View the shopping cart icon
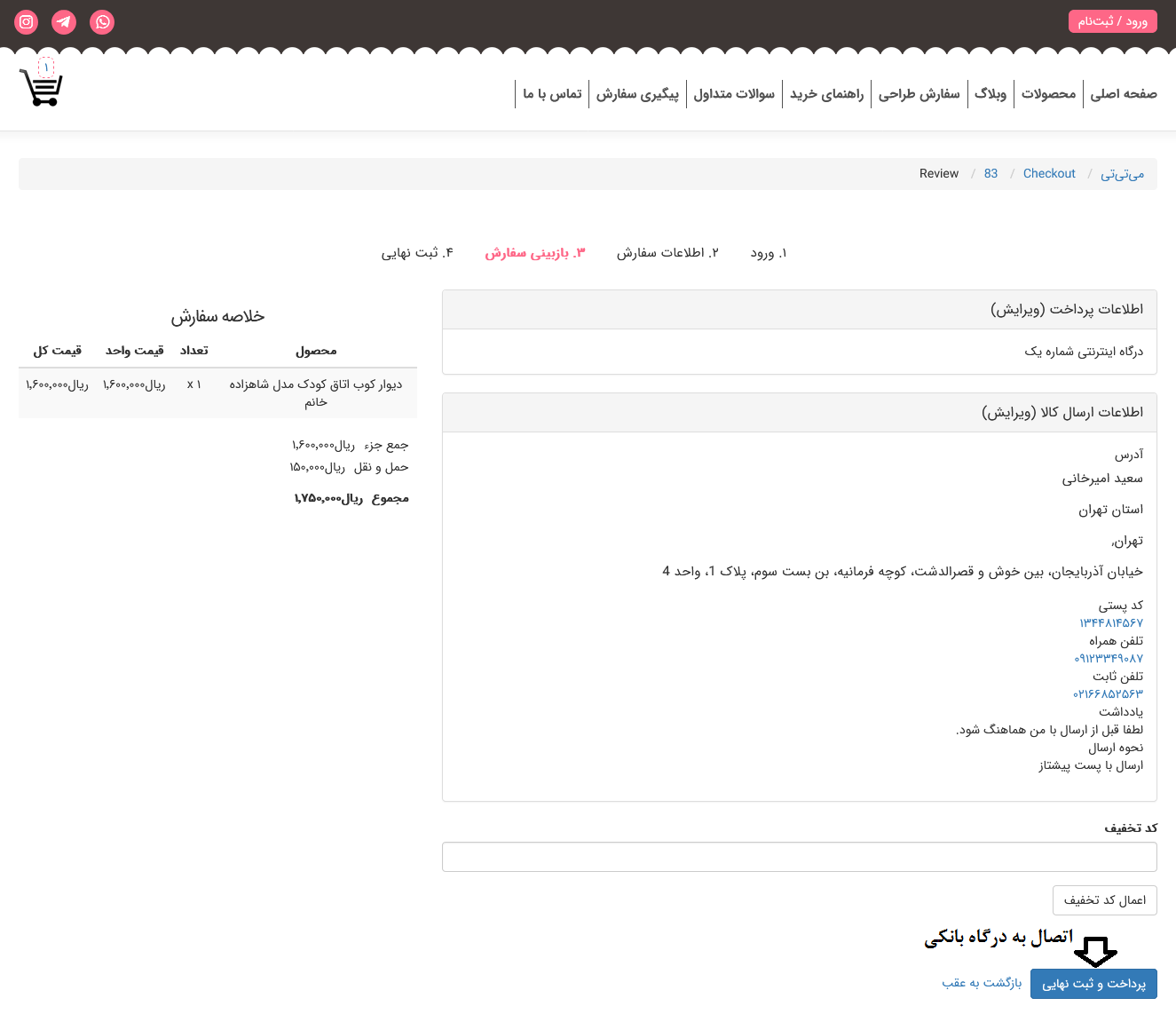Image resolution: width=1176 pixels, height=1014 pixels. pos(40,86)
